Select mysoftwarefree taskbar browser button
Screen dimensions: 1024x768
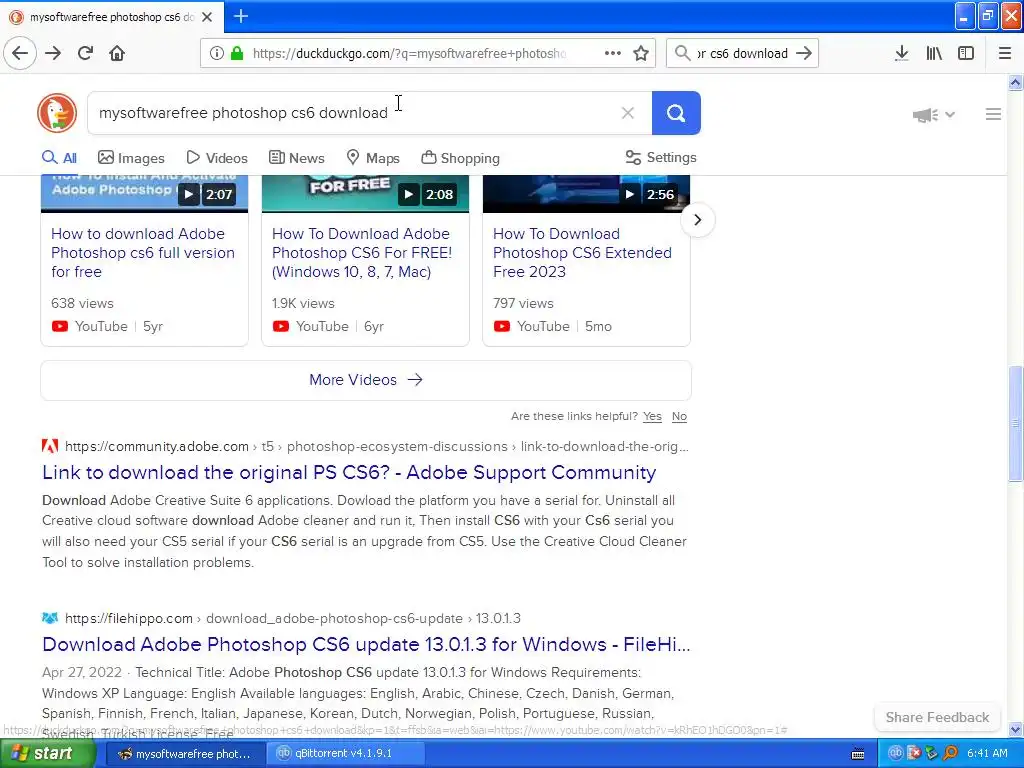tap(185, 754)
